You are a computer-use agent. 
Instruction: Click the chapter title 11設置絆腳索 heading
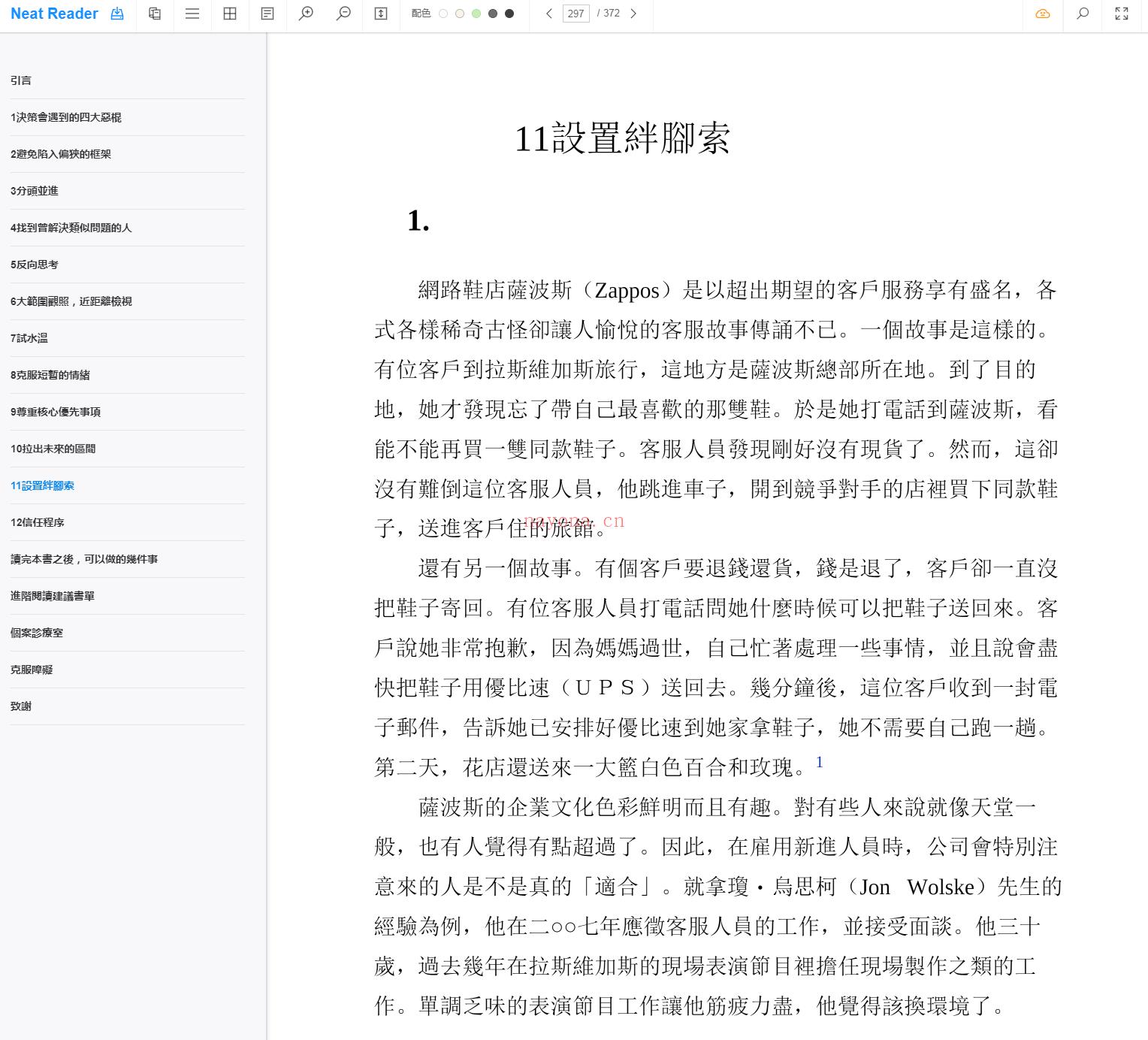622,138
